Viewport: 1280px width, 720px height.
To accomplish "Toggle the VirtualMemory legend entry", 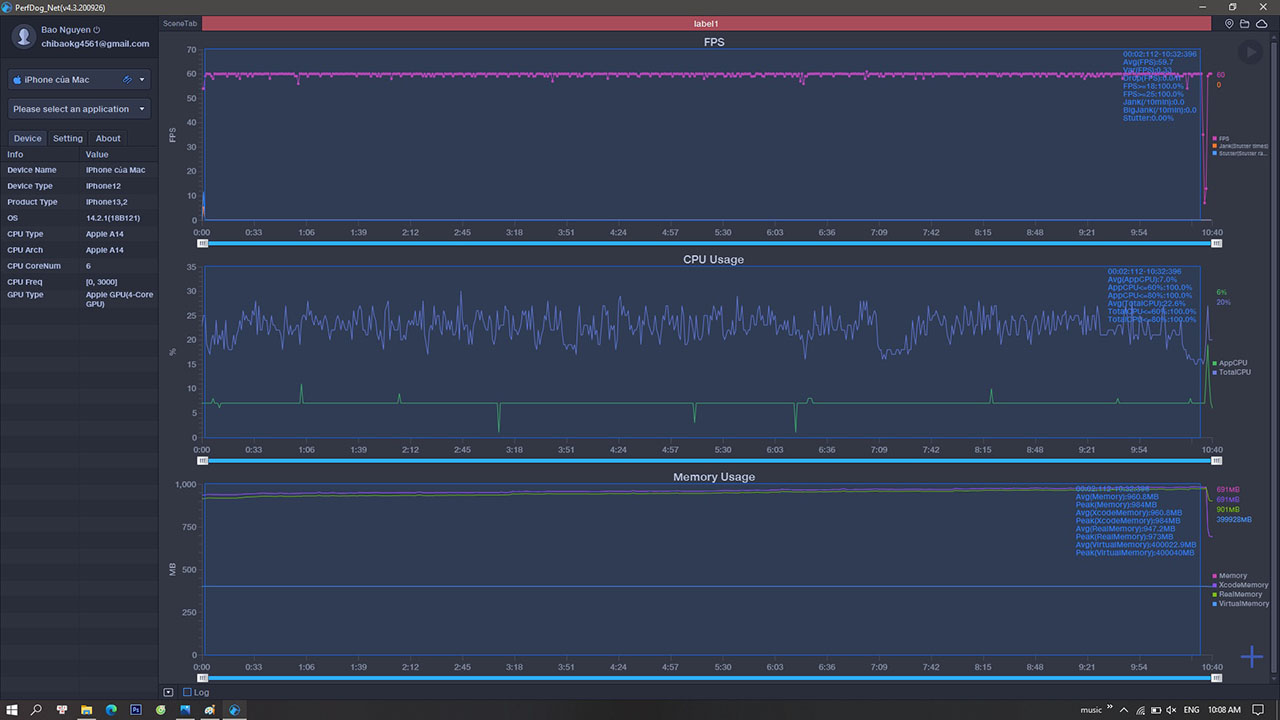I will point(1241,603).
